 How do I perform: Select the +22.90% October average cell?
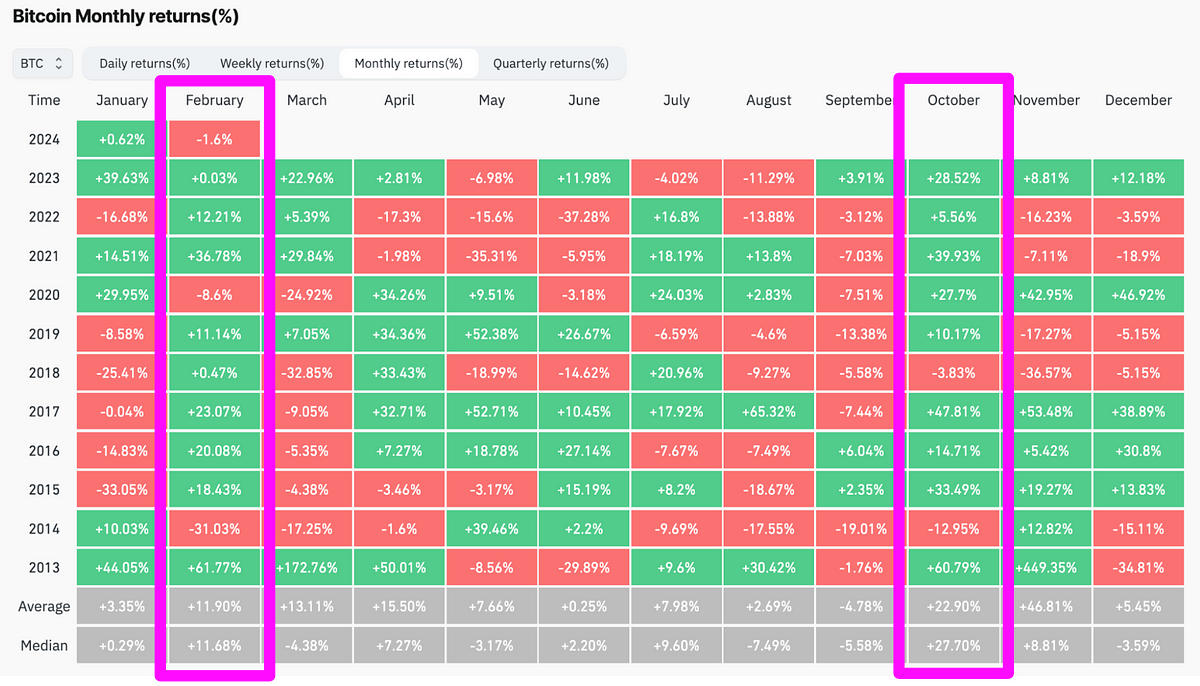click(x=954, y=606)
